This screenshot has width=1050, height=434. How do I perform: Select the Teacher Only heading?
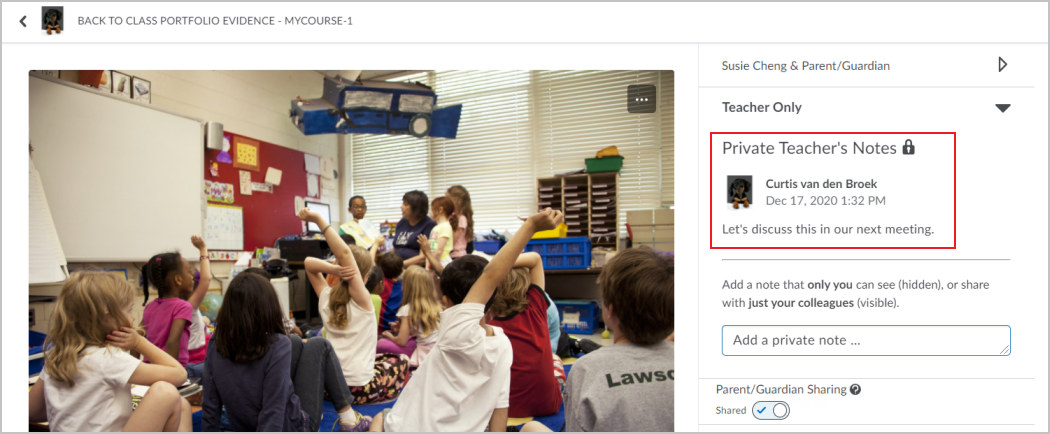761,107
